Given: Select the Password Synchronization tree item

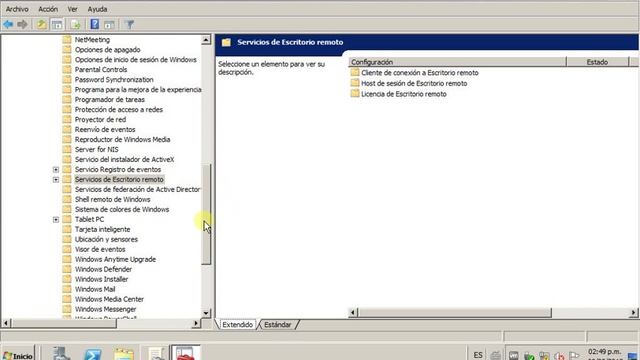Looking at the screenshot, I should [114, 80].
